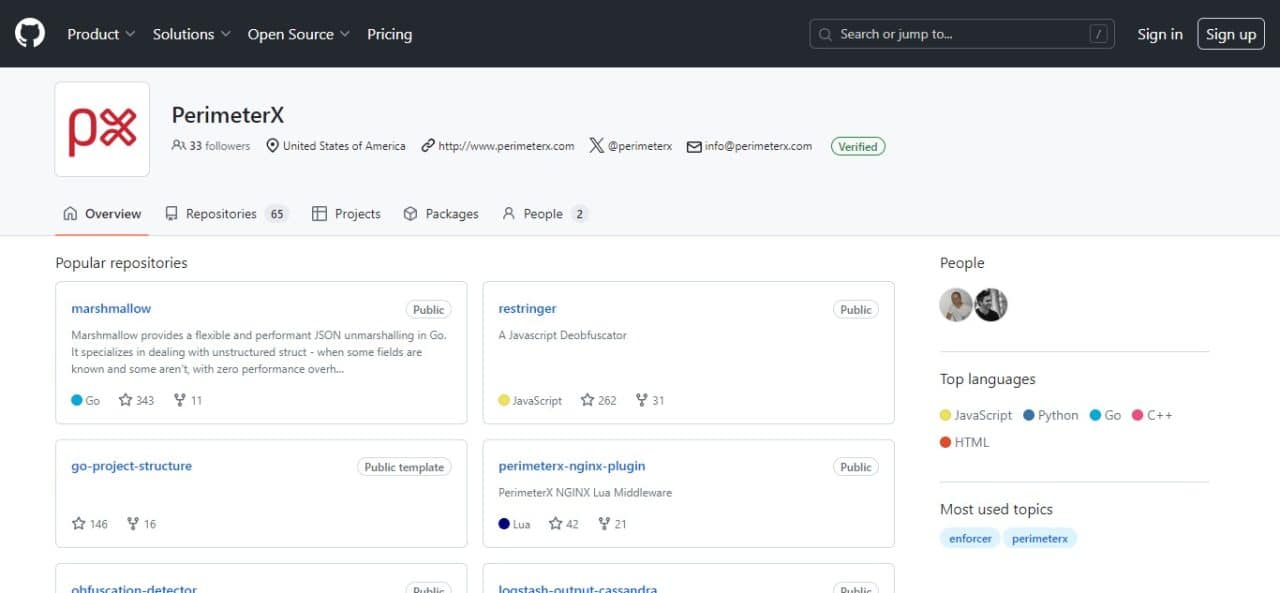Click the Popular repositories heading
The image size is (1280, 593).
click(121, 263)
